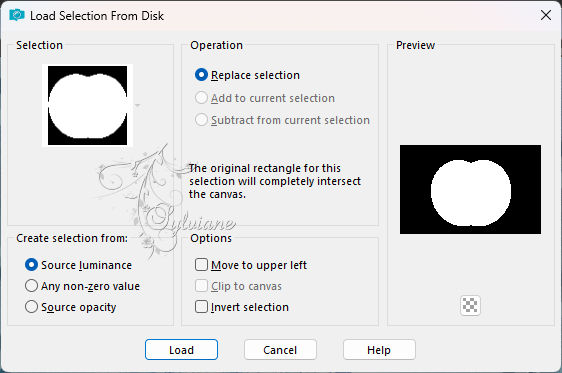
Task: Choose Add to current selection
Action: tap(265, 98)
